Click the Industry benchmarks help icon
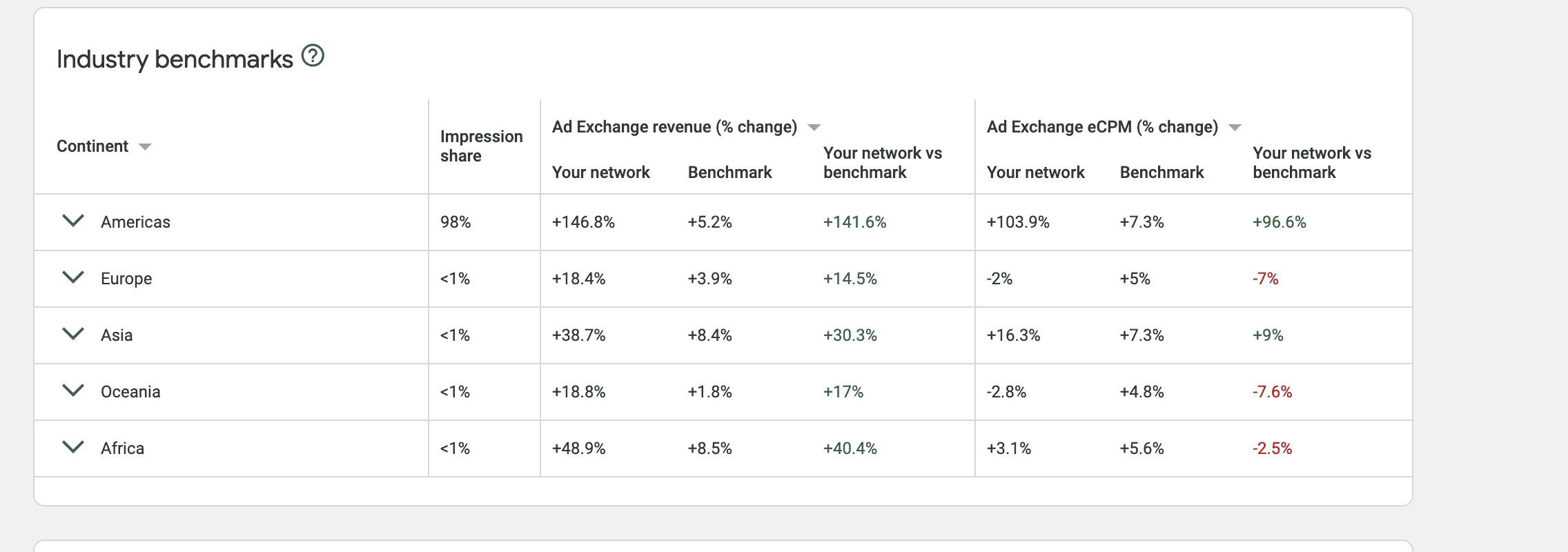Viewport: 1568px width, 552px height. [x=313, y=56]
